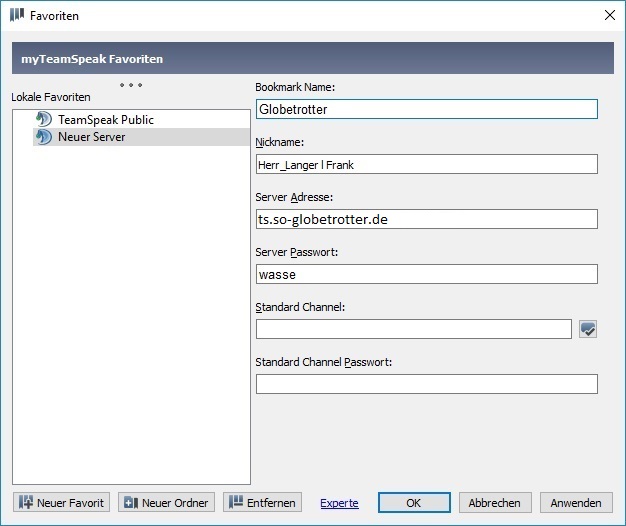Confirm the dialog with OK
This screenshot has height=526, width=626.
[x=414, y=502]
